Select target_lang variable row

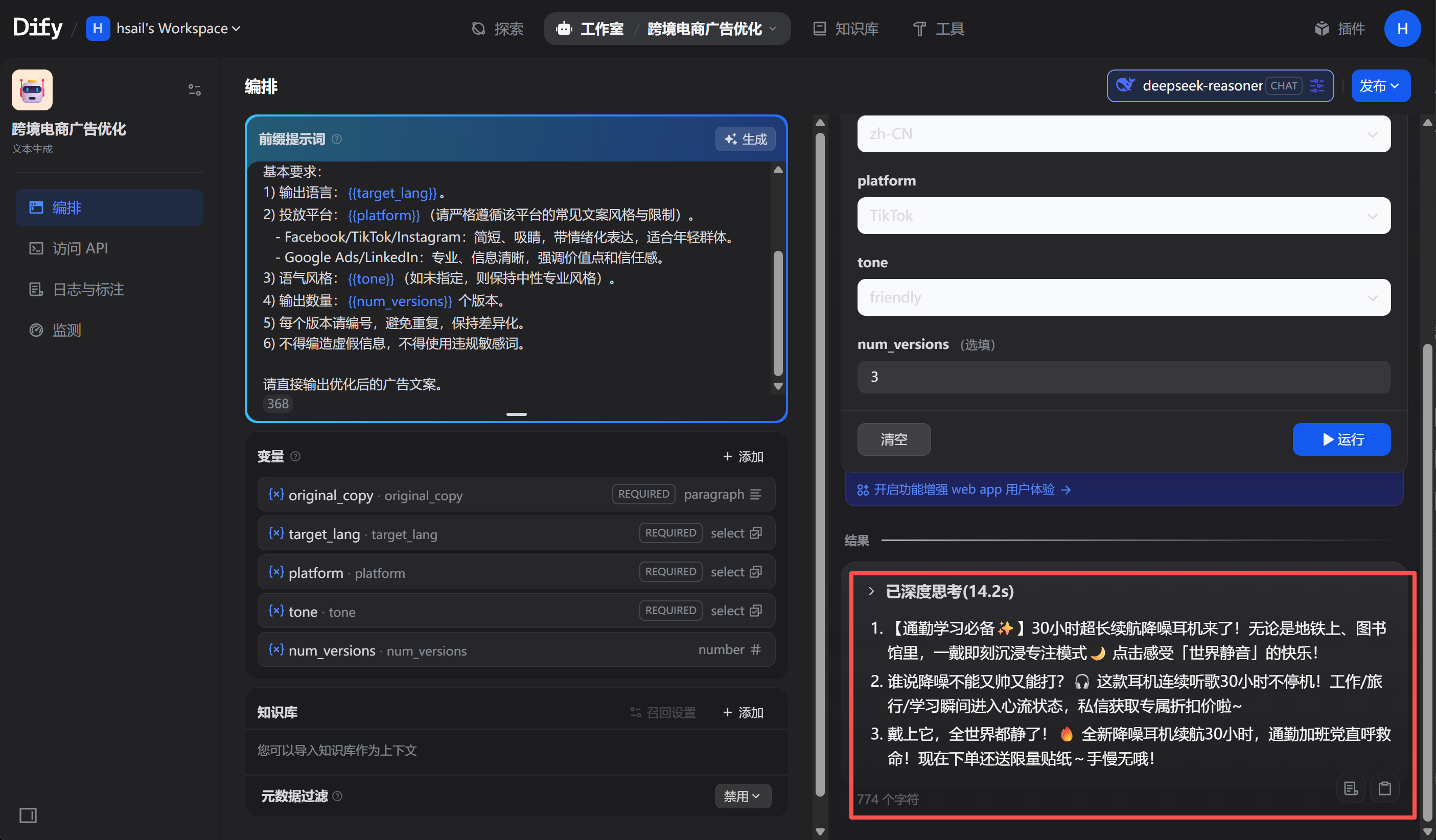point(516,533)
